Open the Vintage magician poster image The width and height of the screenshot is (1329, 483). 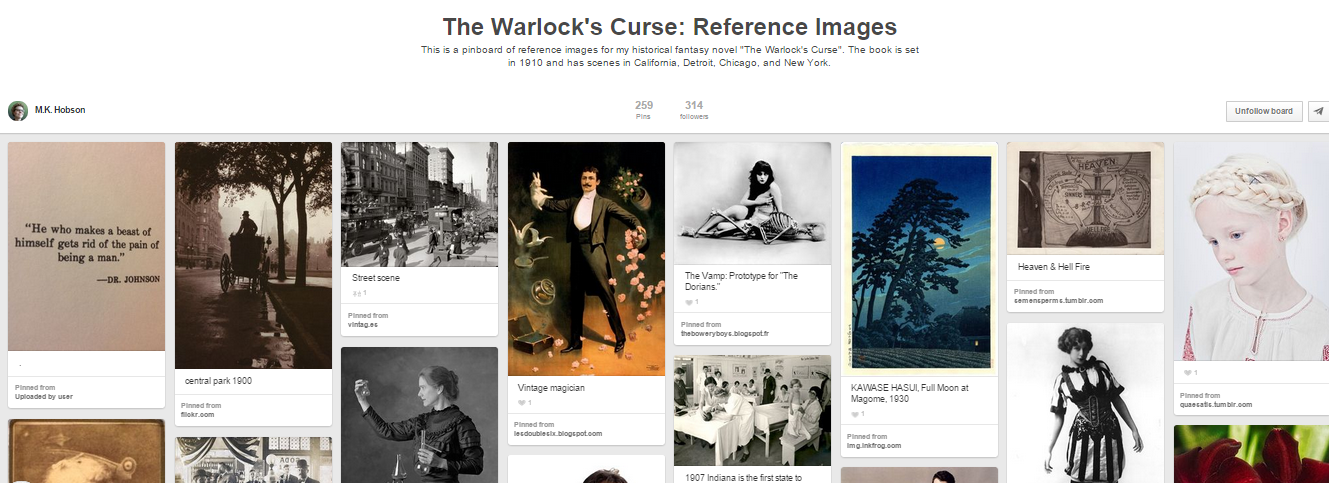pos(586,259)
